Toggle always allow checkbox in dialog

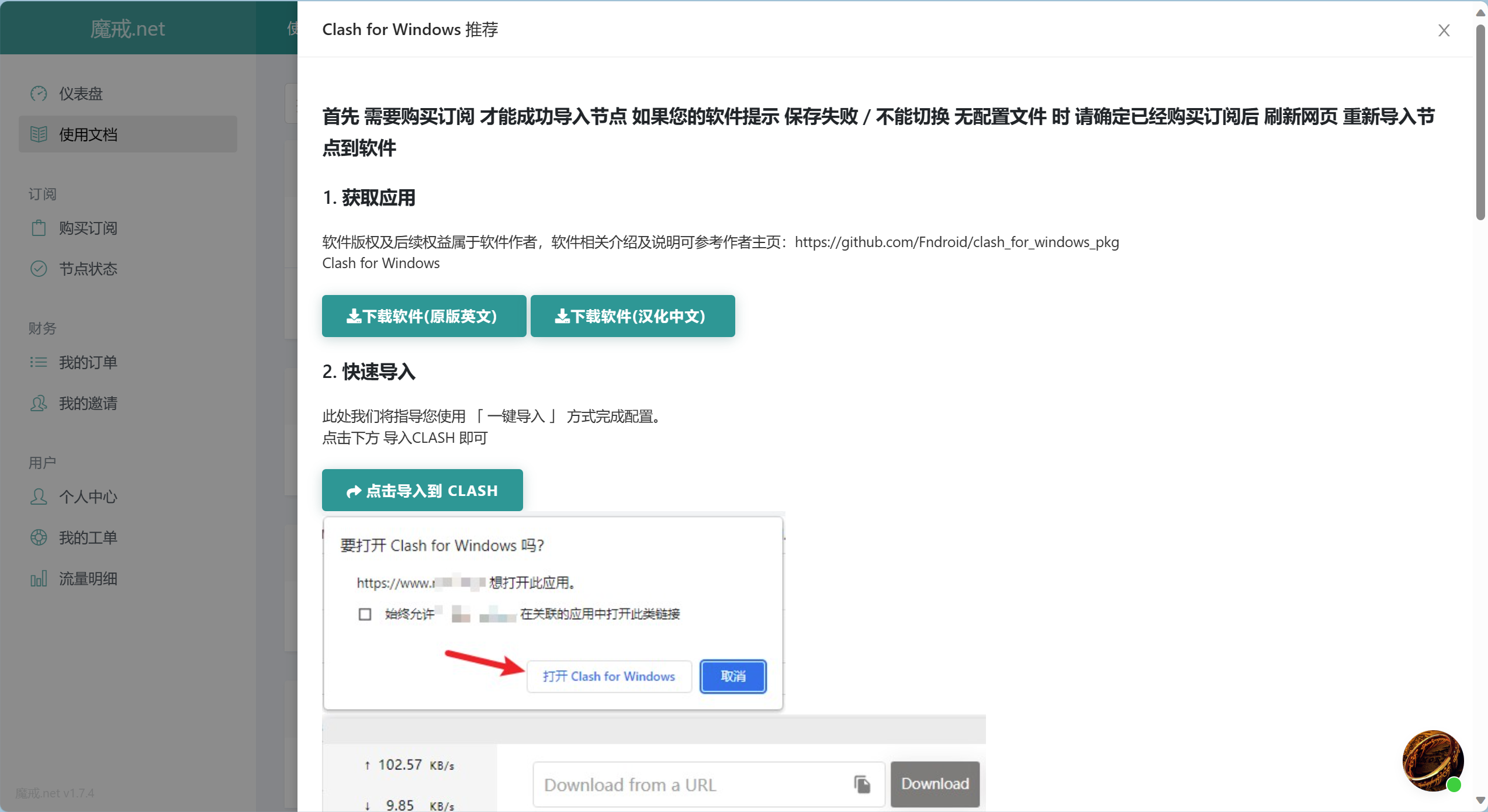pos(363,614)
